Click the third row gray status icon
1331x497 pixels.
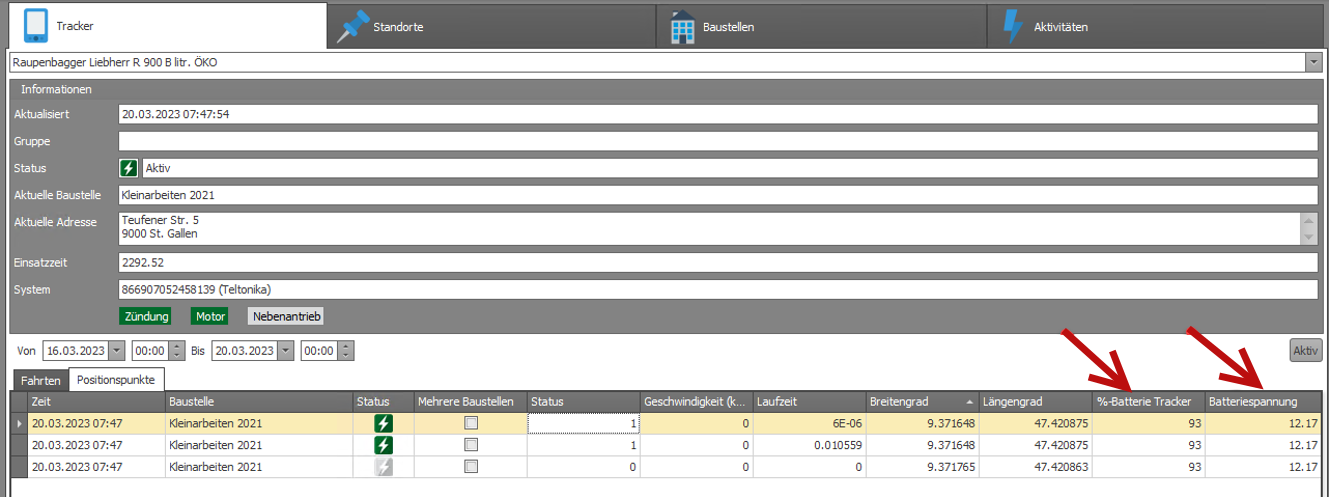(x=383, y=467)
